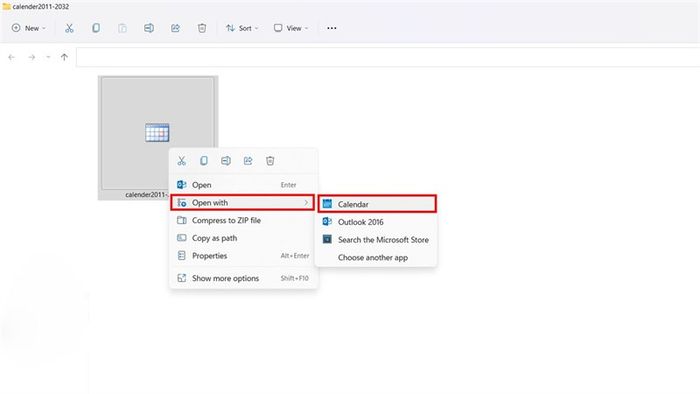Click the Share icon in the top toolbar
700x394 pixels.
pos(175,28)
